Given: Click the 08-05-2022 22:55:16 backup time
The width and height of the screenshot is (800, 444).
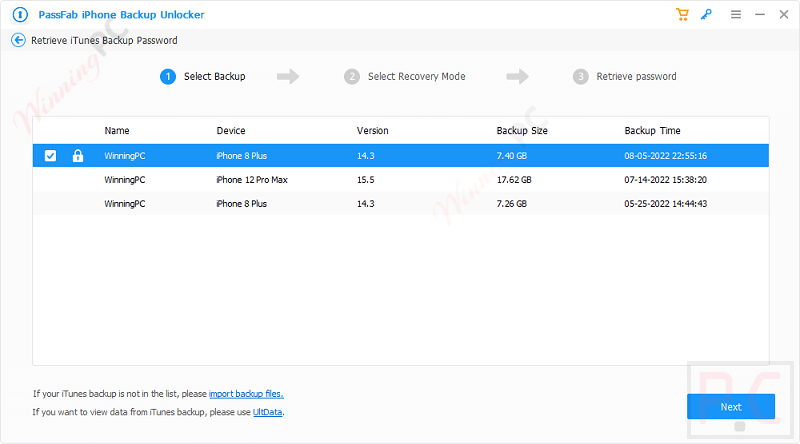Looking at the screenshot, I should coord(665,156).
